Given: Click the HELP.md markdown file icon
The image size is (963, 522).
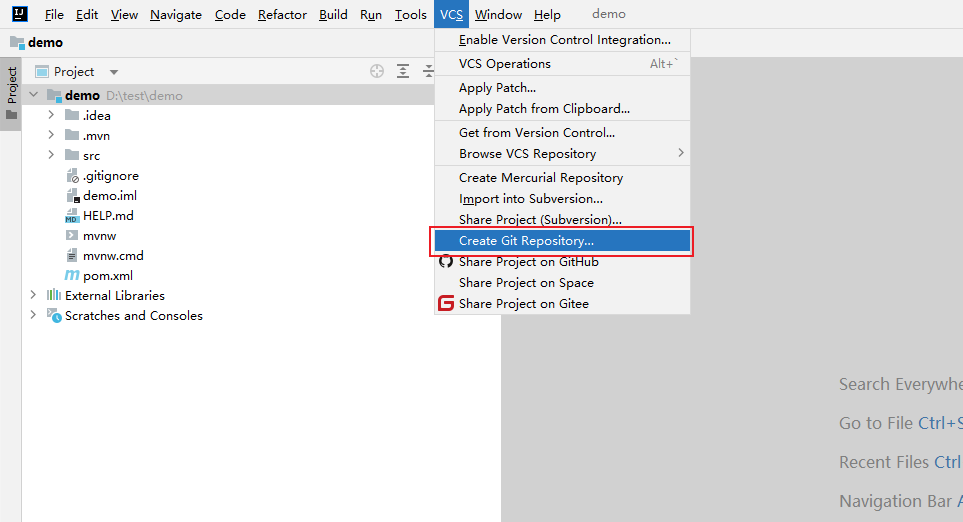Looking at the screenshot, I should pos(72,216).
